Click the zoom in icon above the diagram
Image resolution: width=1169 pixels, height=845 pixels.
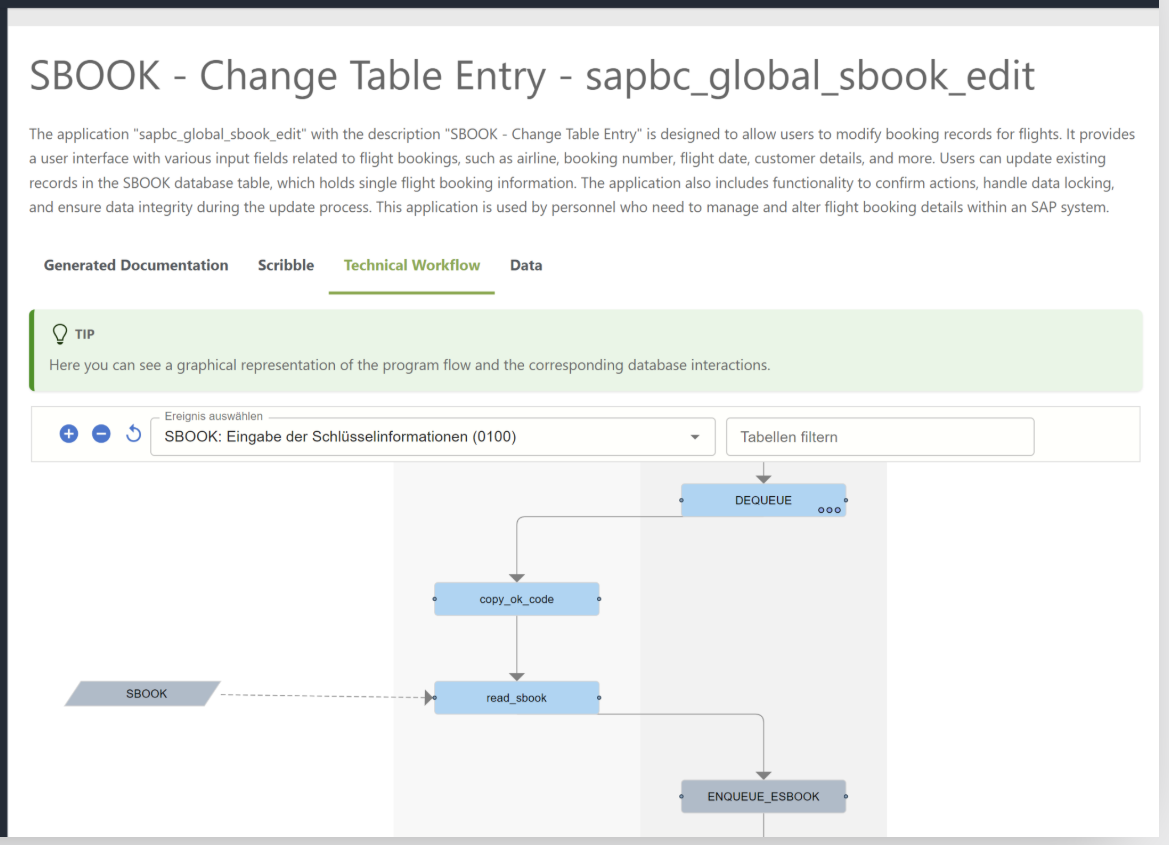coord(68,434)
